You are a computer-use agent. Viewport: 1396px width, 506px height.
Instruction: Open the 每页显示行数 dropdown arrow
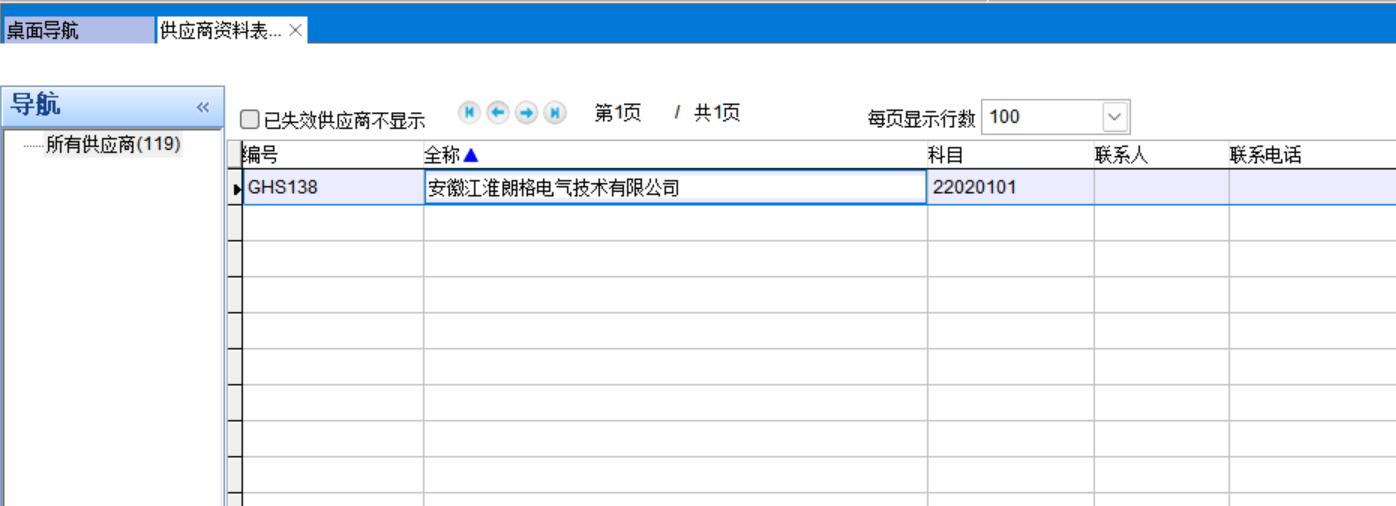tap(1115, 117)
